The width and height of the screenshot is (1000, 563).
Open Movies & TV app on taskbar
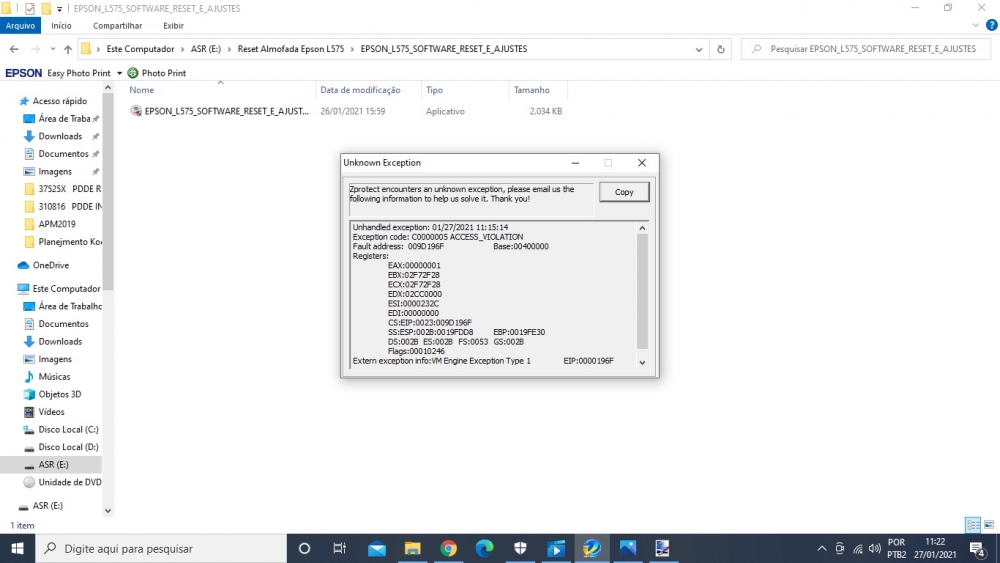coord(556,548)
